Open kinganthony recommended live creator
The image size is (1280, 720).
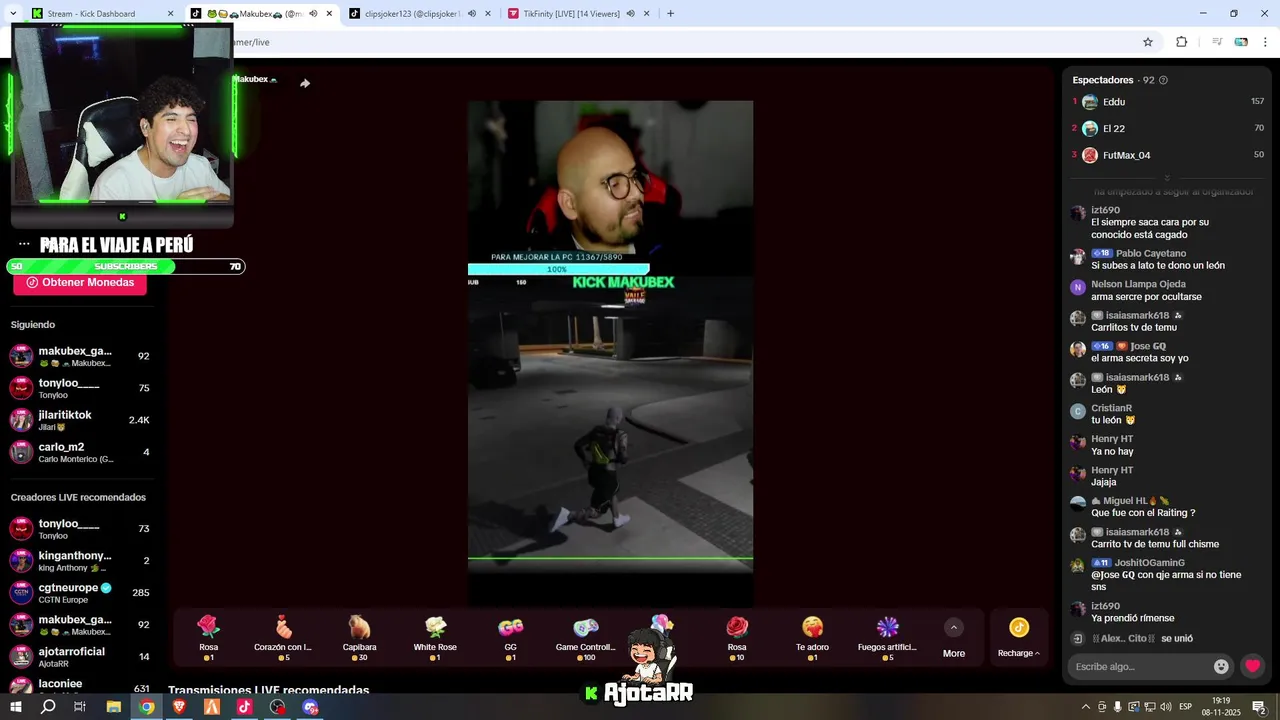(80, 560)
